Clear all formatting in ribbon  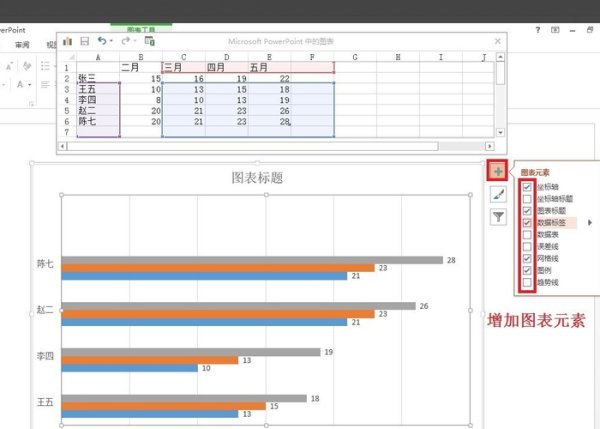(x=26, y=66)
